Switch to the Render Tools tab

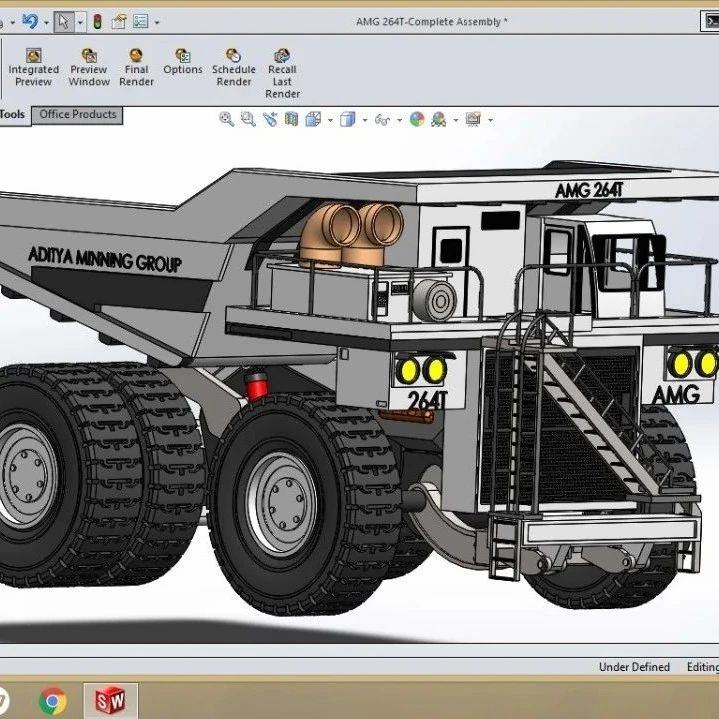[12, 115]
